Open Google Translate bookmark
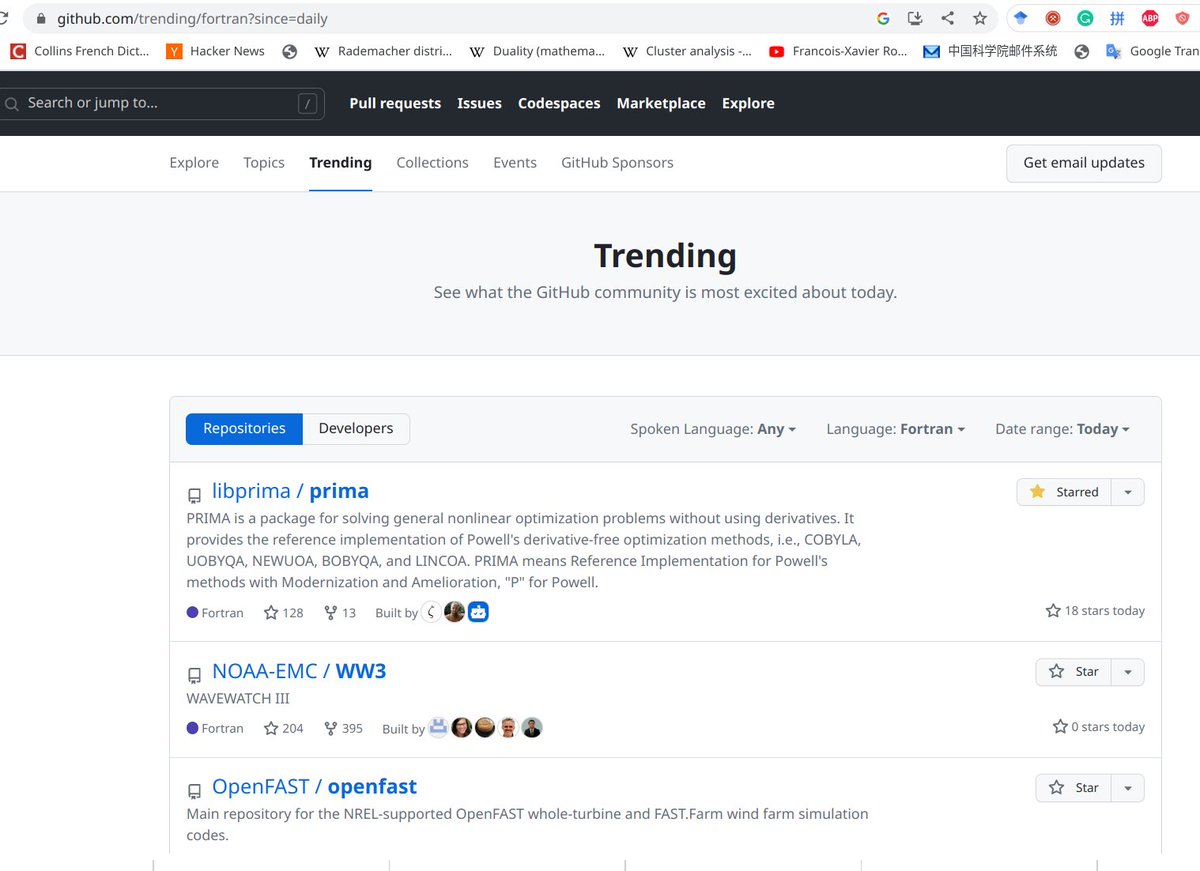This screenshot has width=1200, height=871. click(x=1152, y=51)
